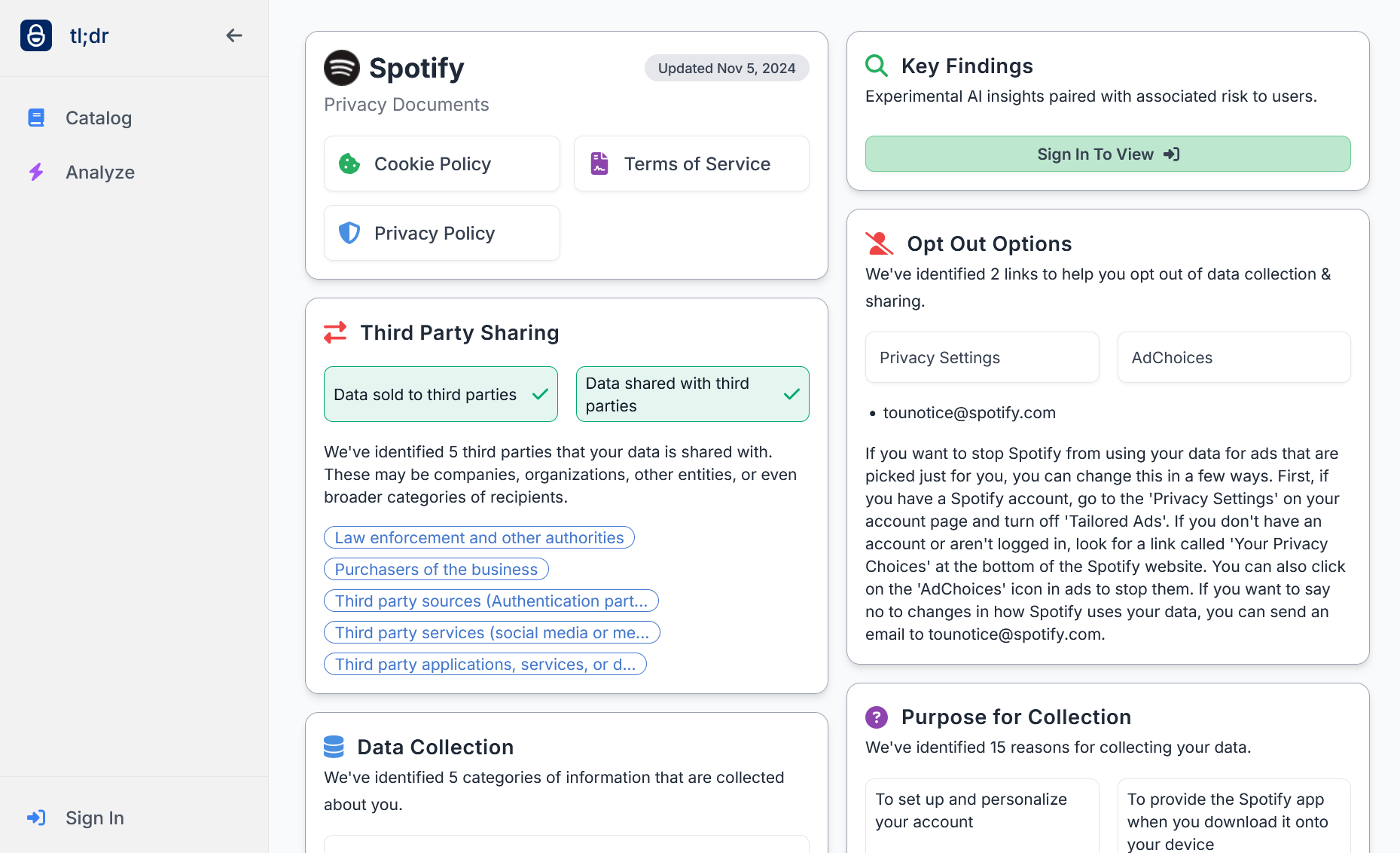Click the Purpose for Collection question icon
This screenshot has width=1400, height=853.
[877, 717]
